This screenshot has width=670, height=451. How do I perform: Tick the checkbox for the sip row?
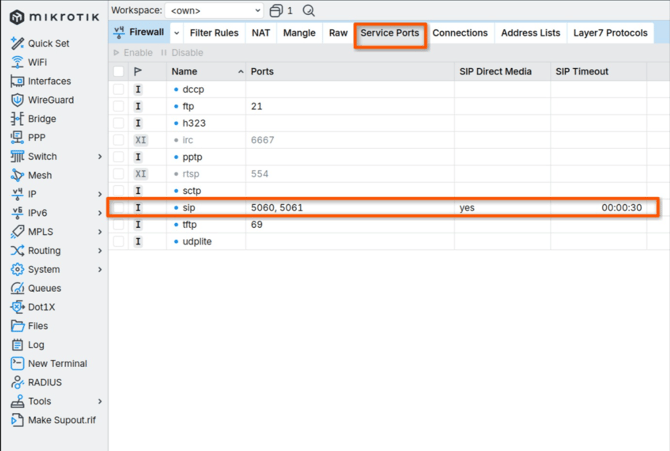point(119,208)
